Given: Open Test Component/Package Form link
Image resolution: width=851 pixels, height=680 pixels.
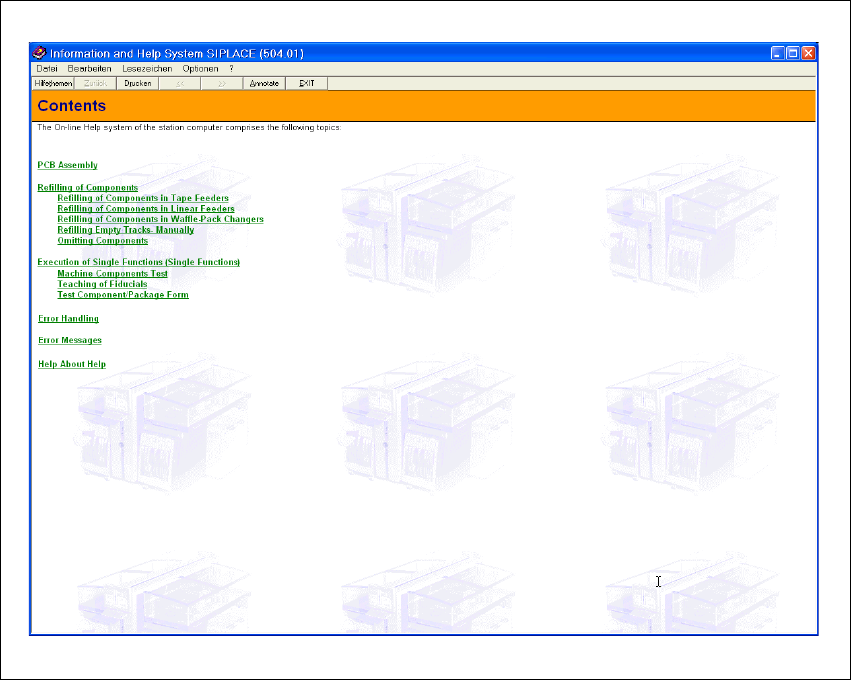Looking at the screenshot, I should [x=123, y=295].
